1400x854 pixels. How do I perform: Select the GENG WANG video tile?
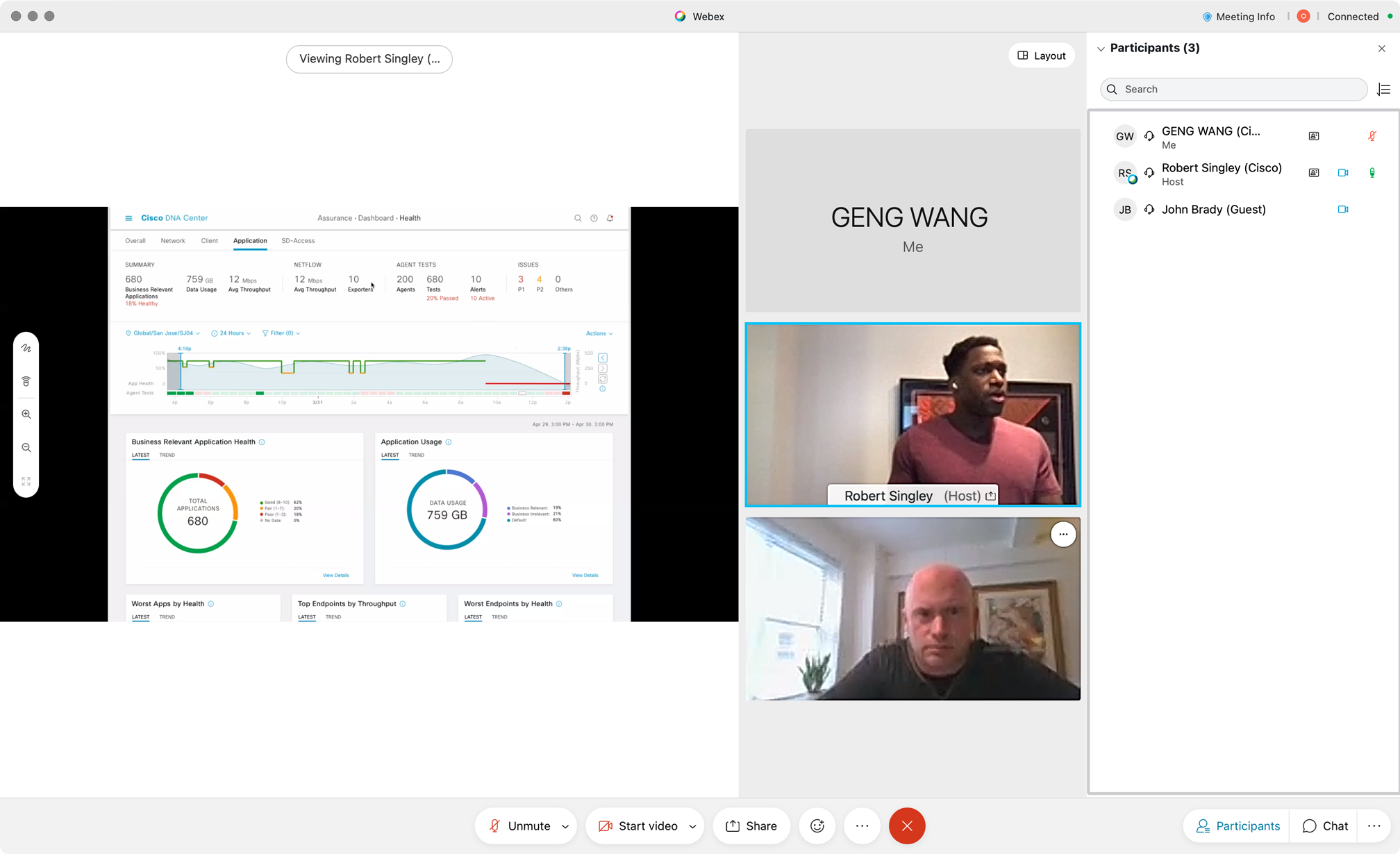pos(912,220)
